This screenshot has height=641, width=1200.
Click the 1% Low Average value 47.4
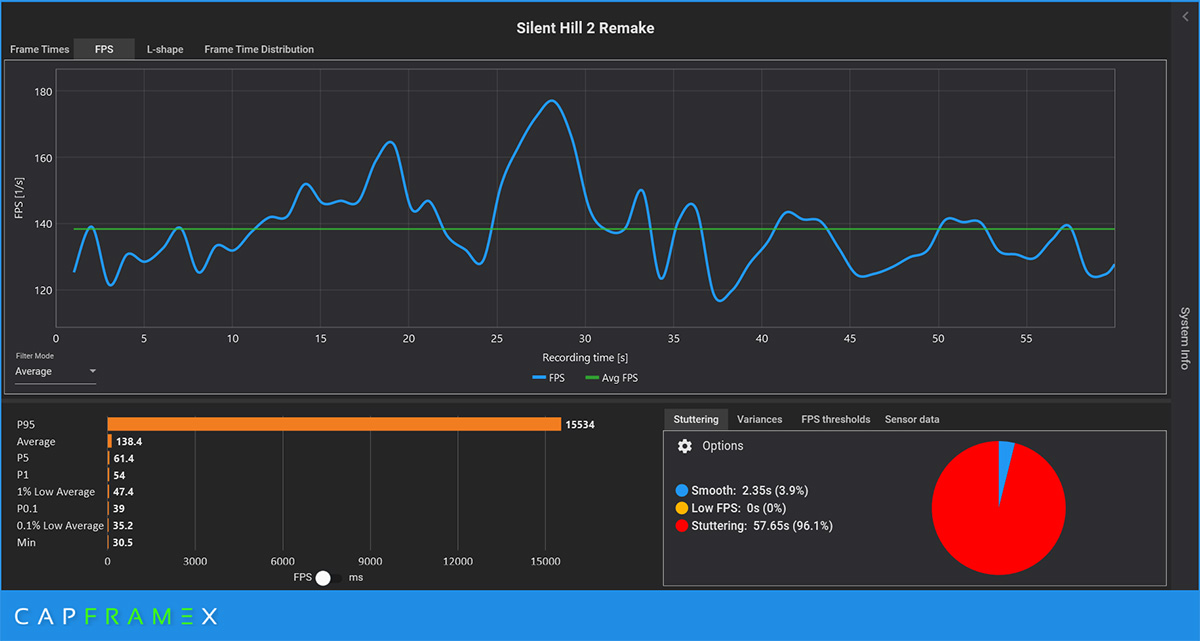(124, 492)
